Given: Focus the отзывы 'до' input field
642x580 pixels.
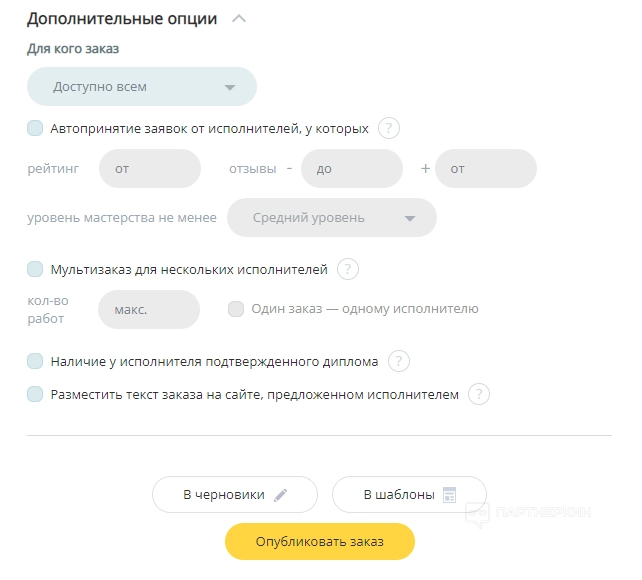Looking at the screenshot, I should [351, 168].
